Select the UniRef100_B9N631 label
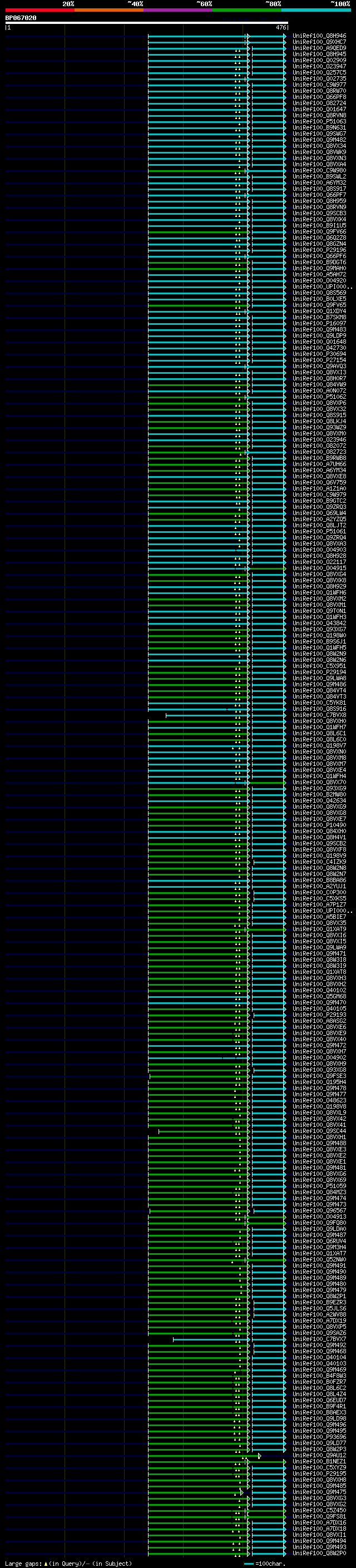The height and width of the screenshot is (1568, 356). tap(319, 127)
